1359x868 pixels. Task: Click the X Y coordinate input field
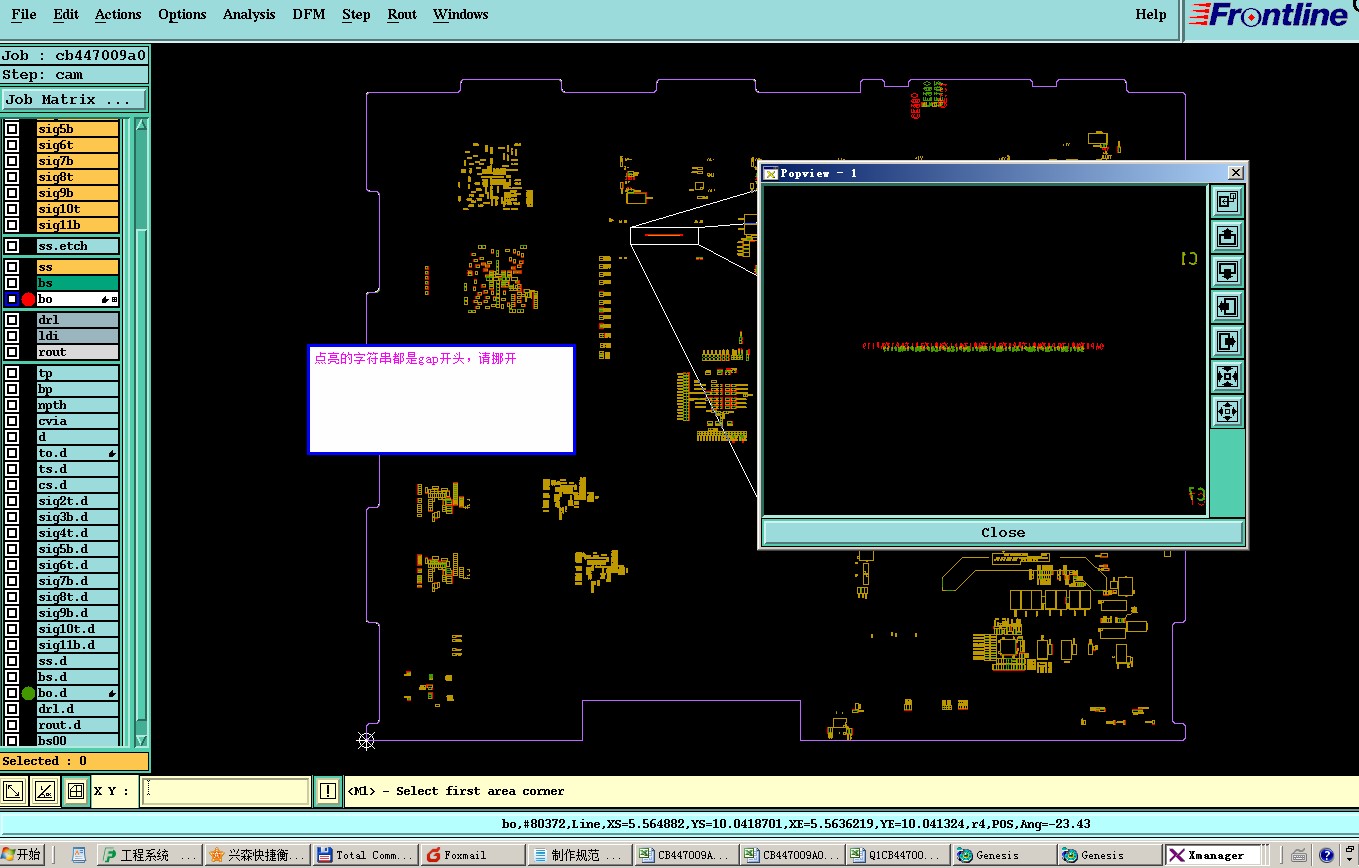pyautogui.click(x=226, y=791)
